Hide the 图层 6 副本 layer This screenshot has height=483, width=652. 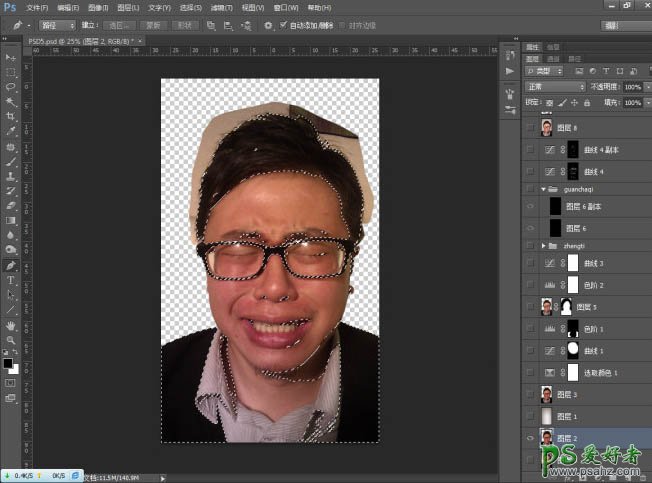pyautogui.click(x=530, y=207)
